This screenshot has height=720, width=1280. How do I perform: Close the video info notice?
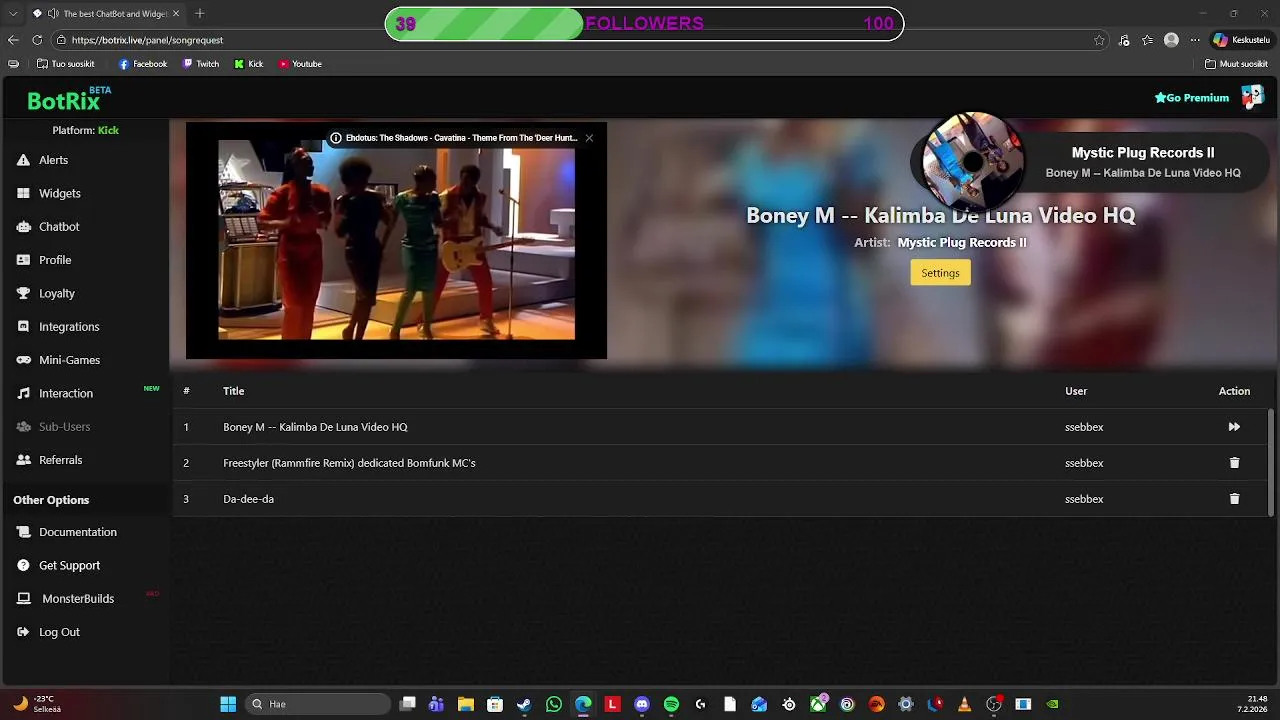pyautogui.click(x=589, y=138)
